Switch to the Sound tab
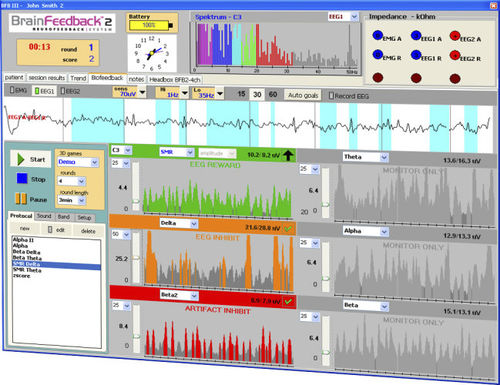The height and width of the screenshot is (385, 500). [44, 216]
